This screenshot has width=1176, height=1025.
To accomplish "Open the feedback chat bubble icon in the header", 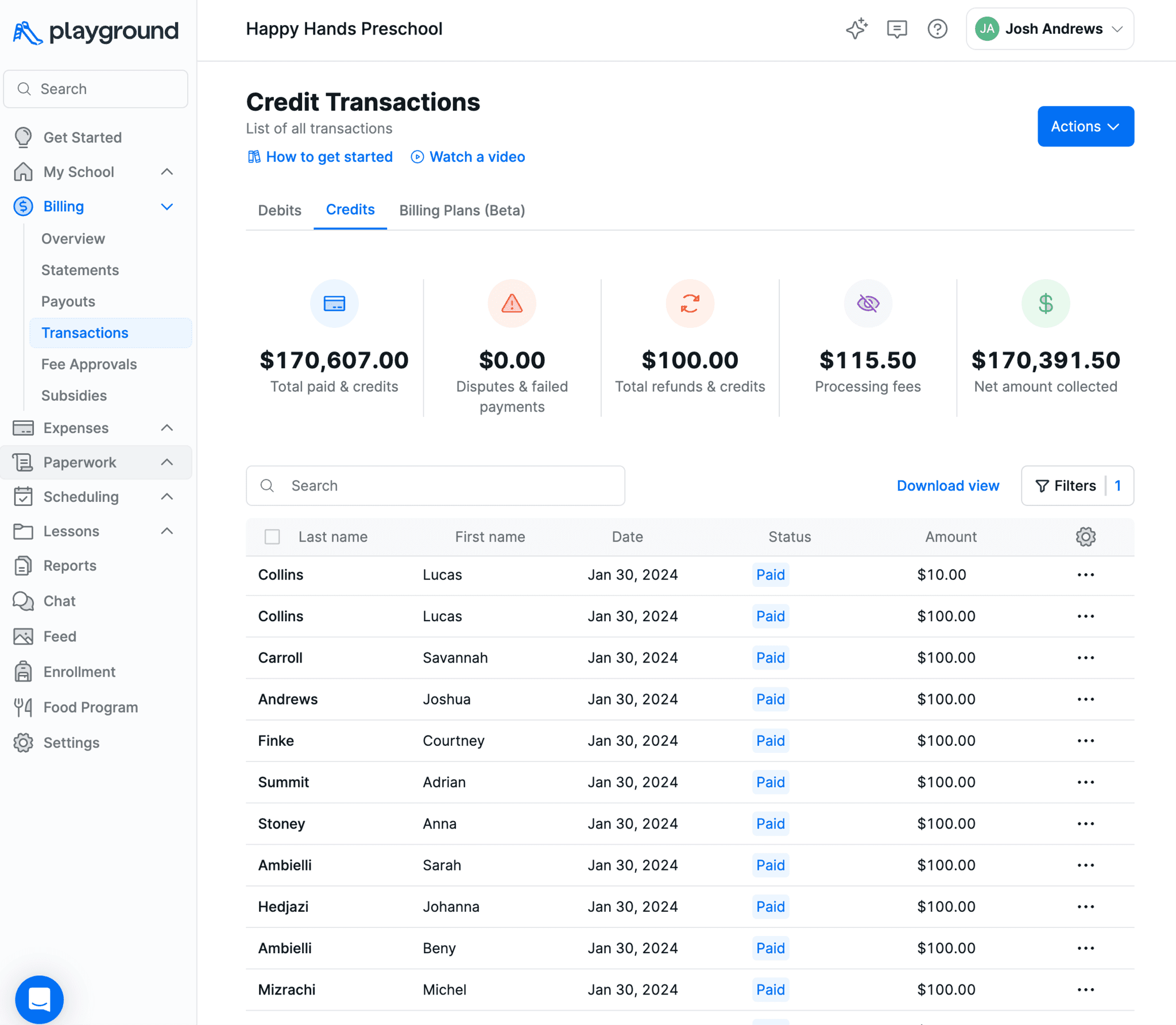I will click(x=897, y=29).
